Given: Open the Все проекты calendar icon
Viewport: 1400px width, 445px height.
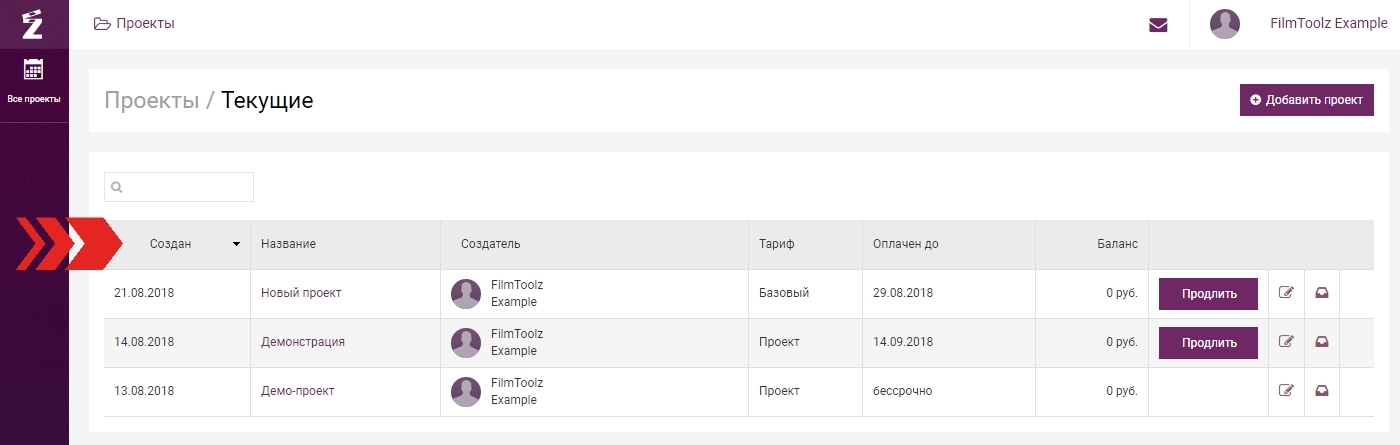Looking at the screenshot, I should click(x=34, y=70).
